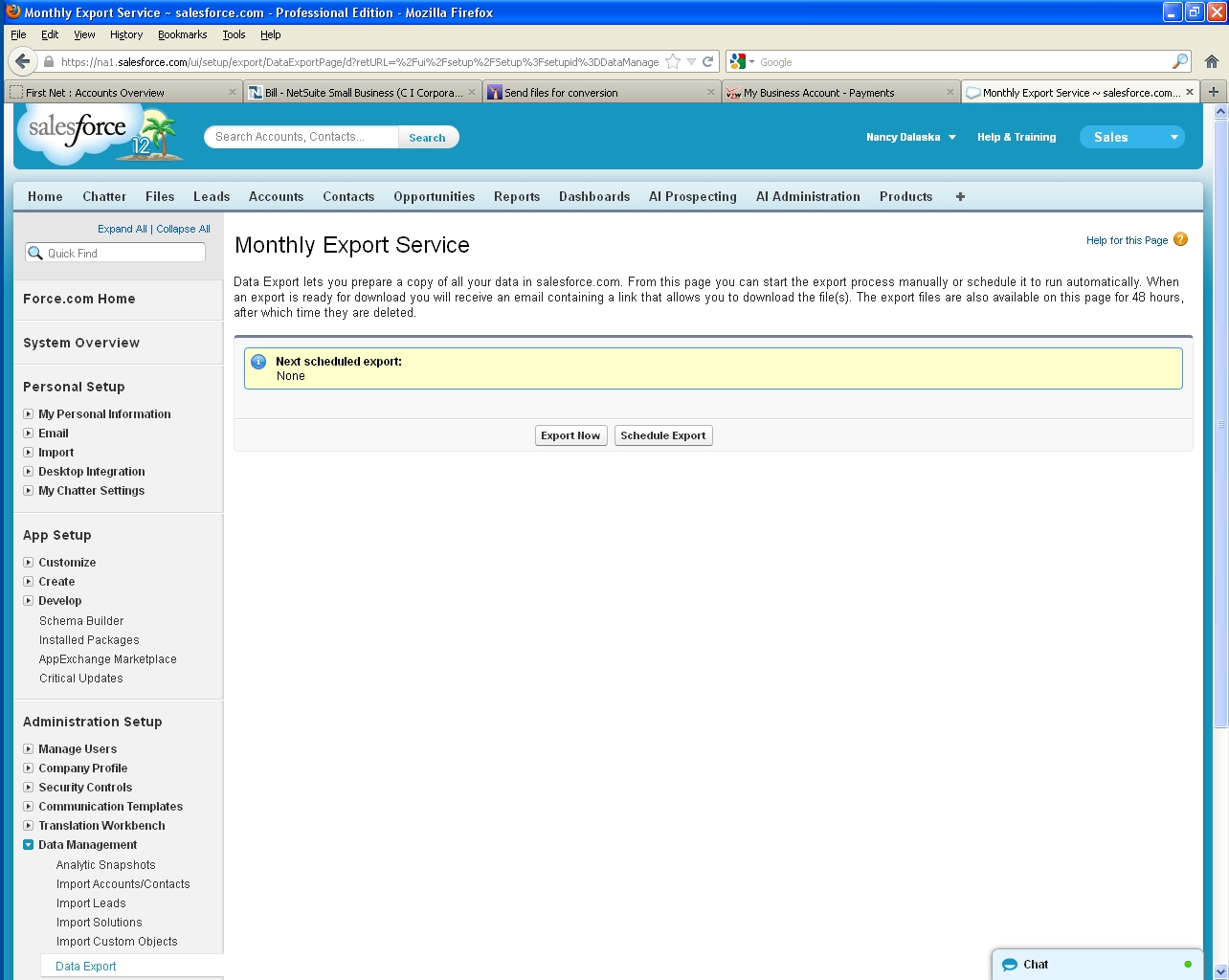This screenshot has width=1229, height=980.
Task: Click the Search button in the header
Action: click(427, 137)
